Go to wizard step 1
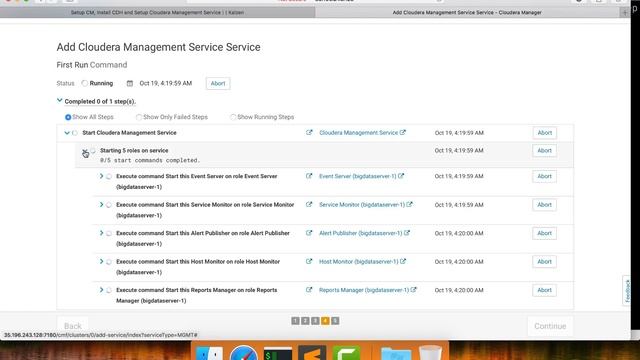Image resolution: width=640 pixels, height=360 pixels. point(296,321)
